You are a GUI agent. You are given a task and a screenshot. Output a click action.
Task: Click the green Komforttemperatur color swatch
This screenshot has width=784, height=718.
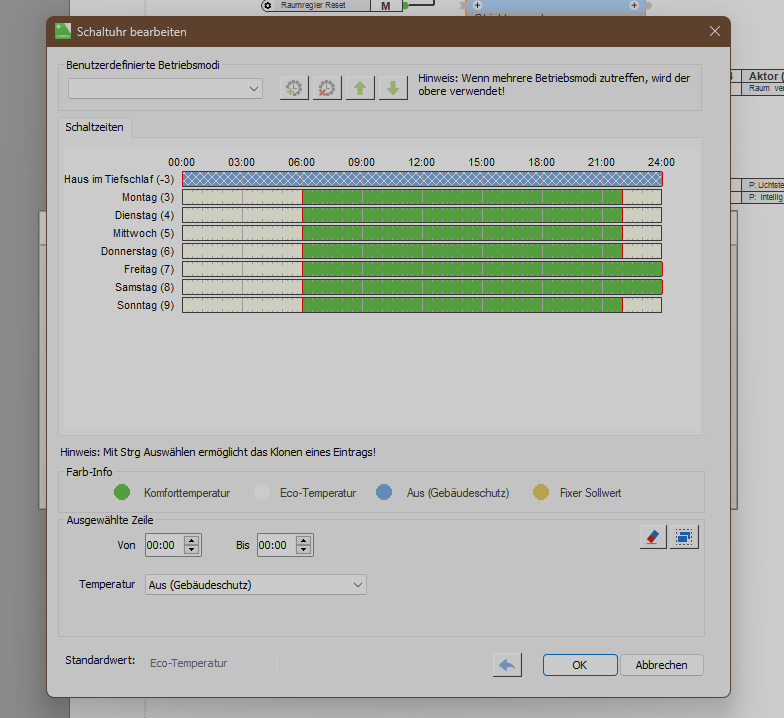coord(122,492)
